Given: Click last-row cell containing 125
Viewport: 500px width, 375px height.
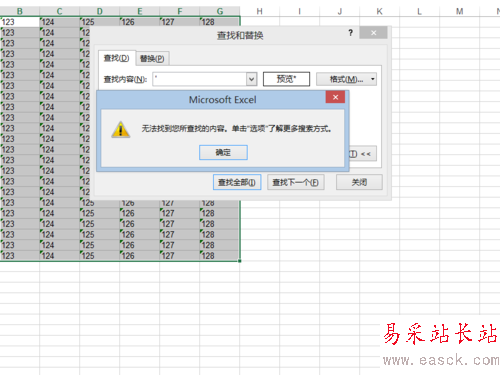Looking at the screenshot, I should coord(99,256).
